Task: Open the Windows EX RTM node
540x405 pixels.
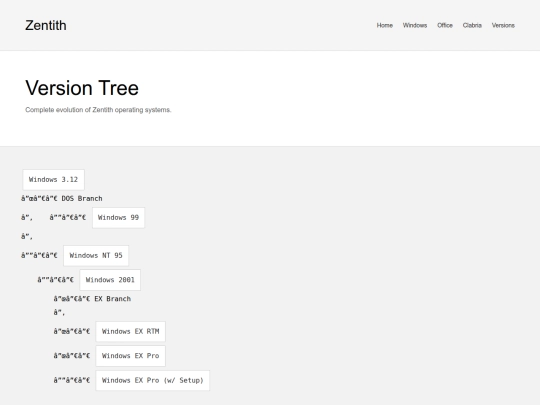Action: pos(131,332)
